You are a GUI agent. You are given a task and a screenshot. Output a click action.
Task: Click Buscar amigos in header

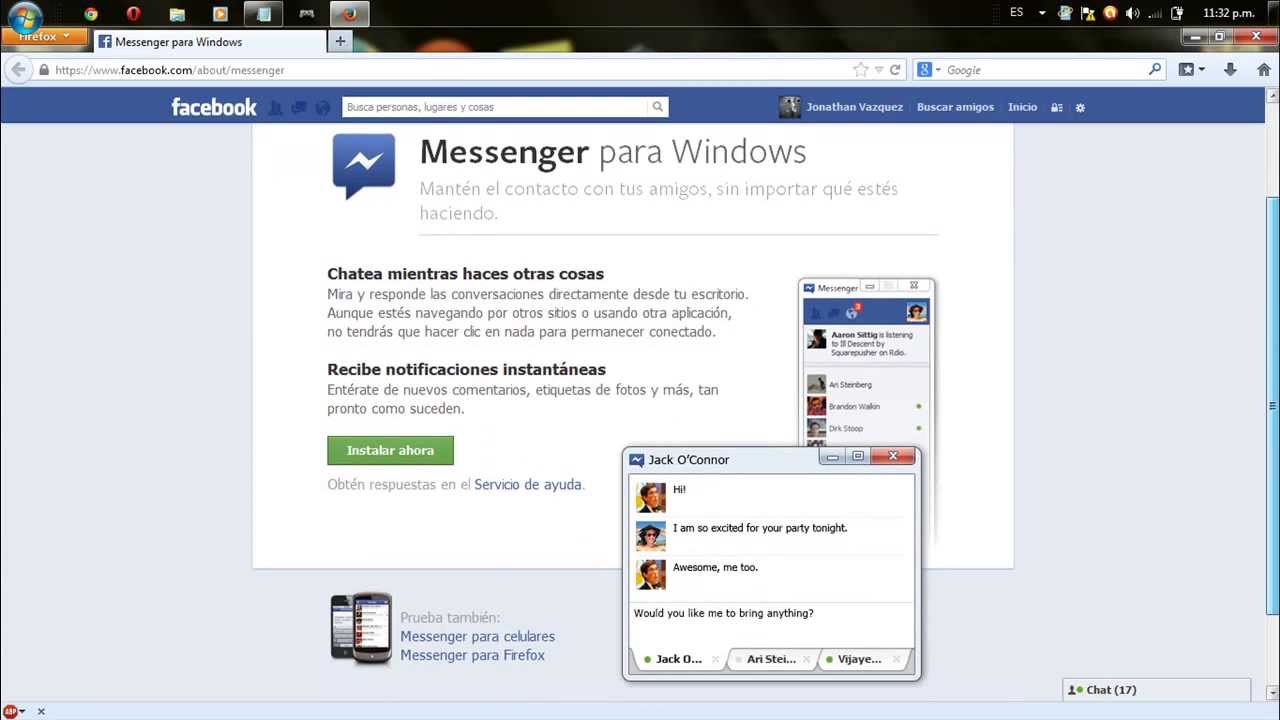coord(955,107)
